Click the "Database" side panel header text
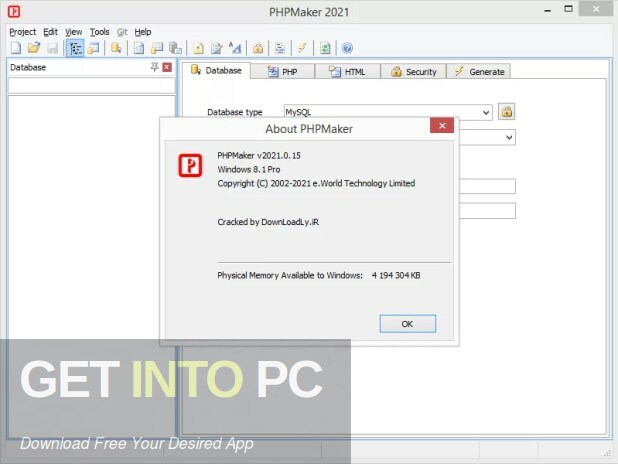Screen dimensions: 618x464 click(x=28, y=67)
